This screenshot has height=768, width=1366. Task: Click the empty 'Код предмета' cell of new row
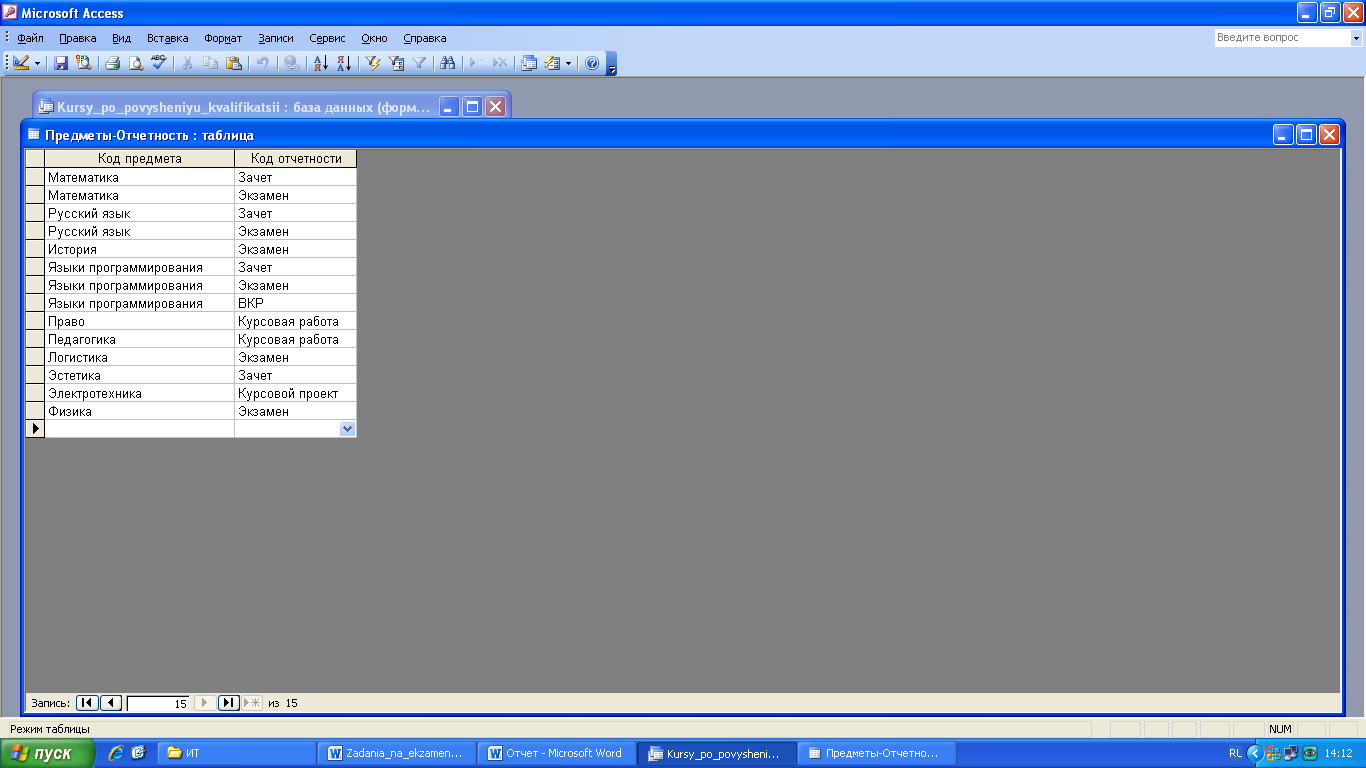[x=140, y=428]
